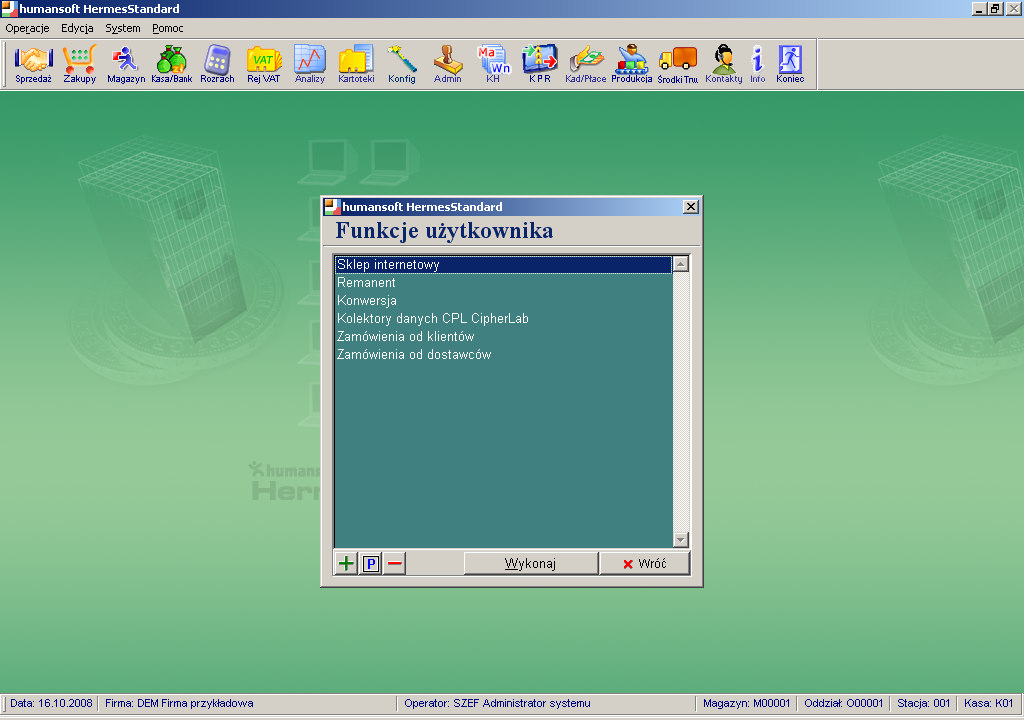This screenshot has width=1024, height=720.
Task: Open the Rej VAT register
Action: 264,64
